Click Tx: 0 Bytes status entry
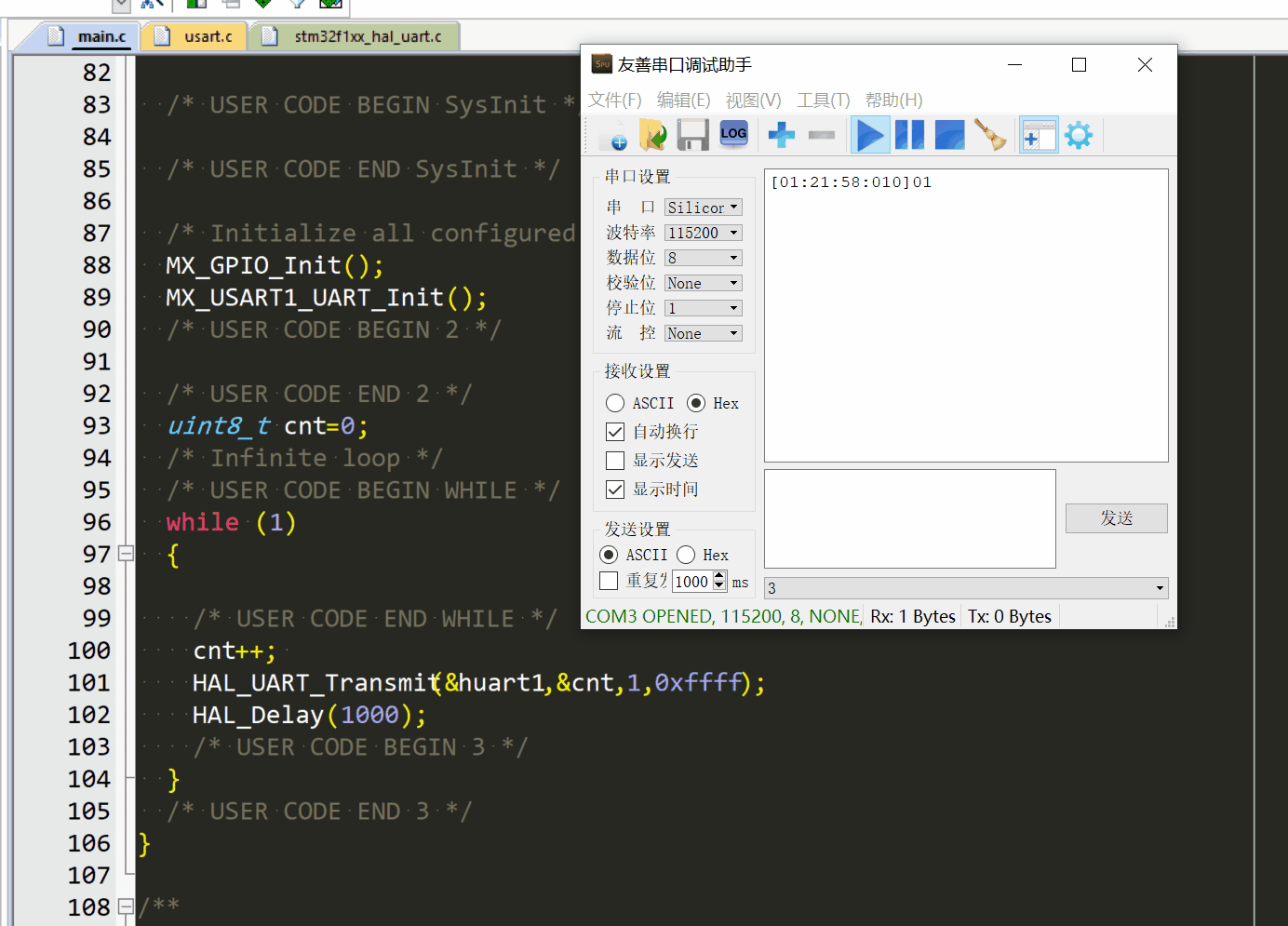Image resolution: width=1288 pixels, height=926 pixels. coord(1010,616)
